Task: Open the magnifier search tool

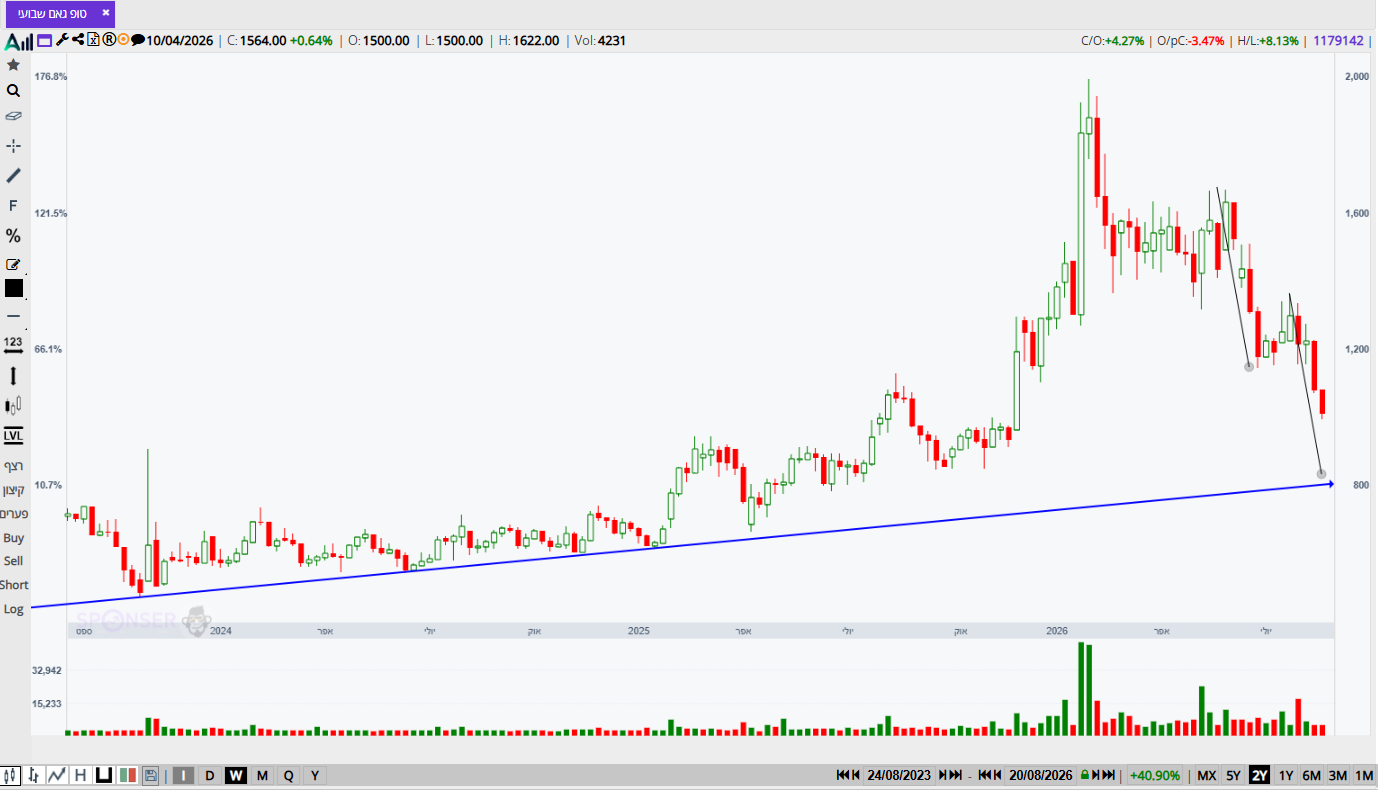Action: [x=13, y=91]
